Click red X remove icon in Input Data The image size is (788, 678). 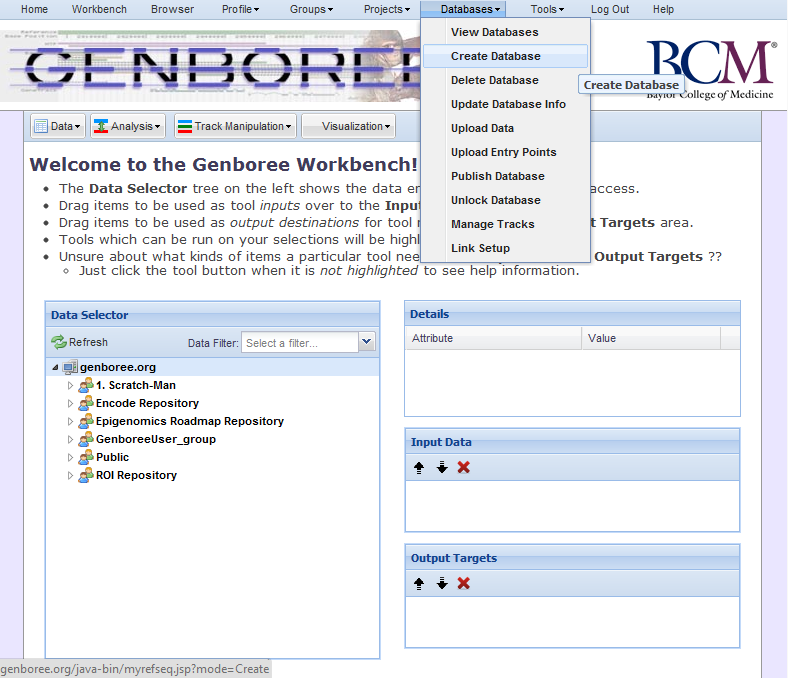pyautogui.click(x=464, y=468)
